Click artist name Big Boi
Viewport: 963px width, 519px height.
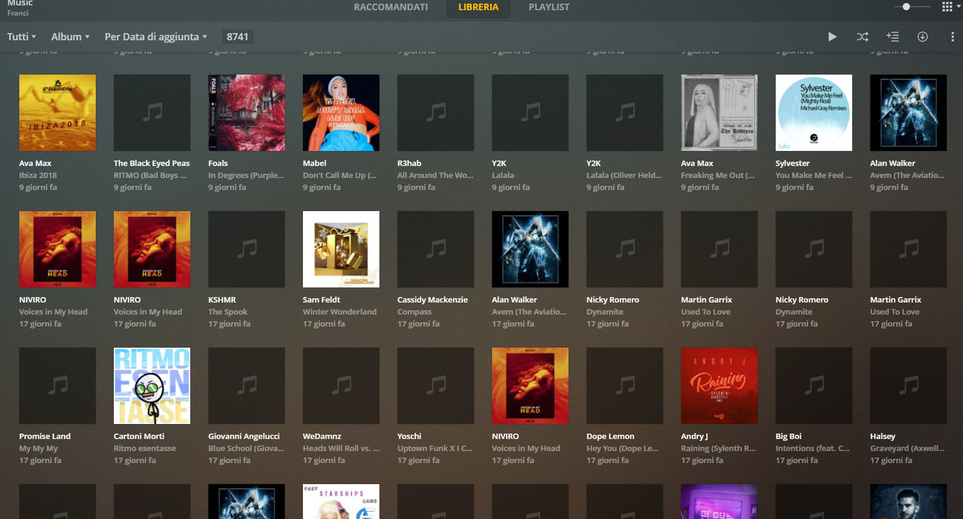click(788, 436)
